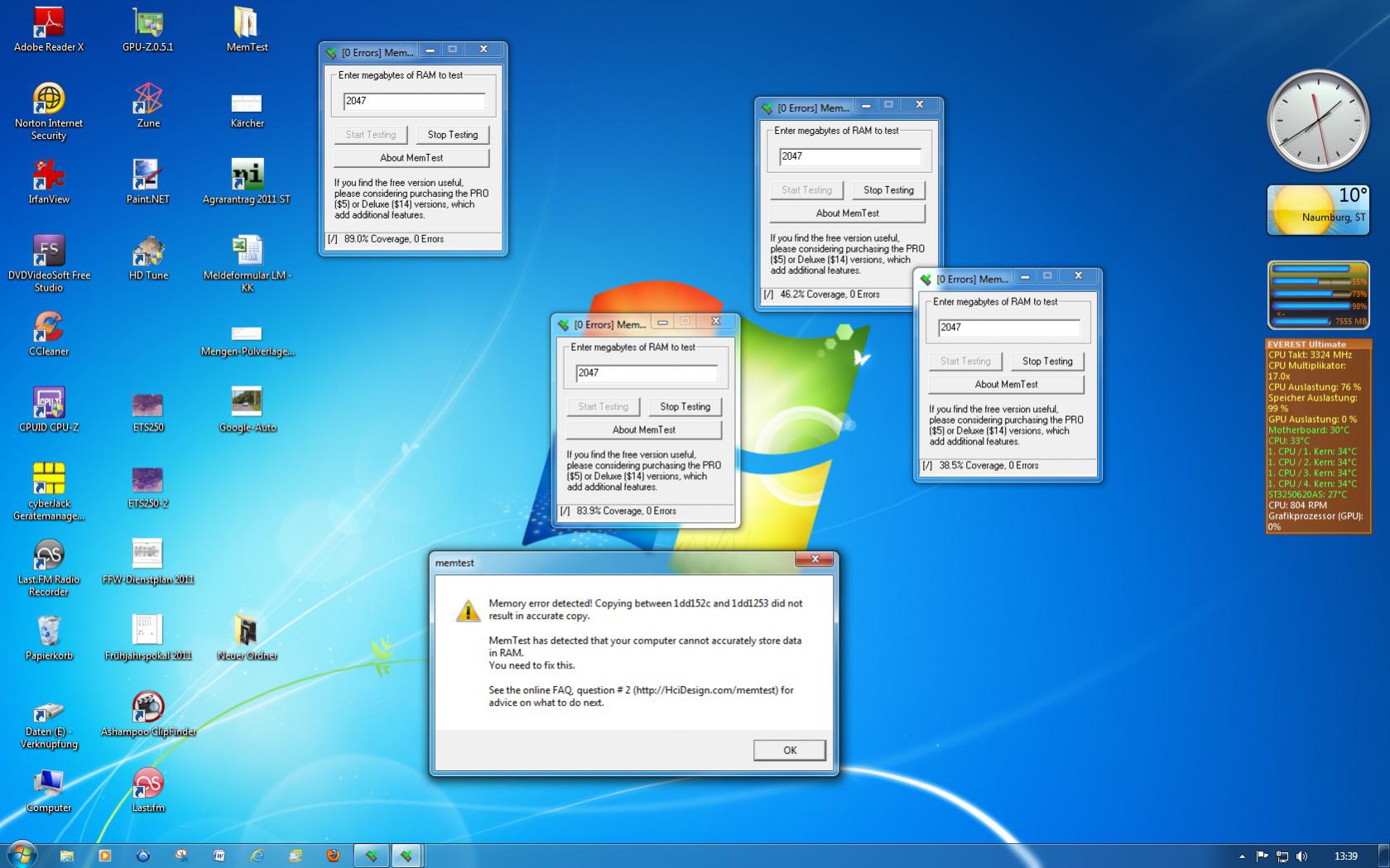Select the Daten (E) - Verknüpfung drive shortcut
The height and width of the screenshot is (868, 1390).
49,727
